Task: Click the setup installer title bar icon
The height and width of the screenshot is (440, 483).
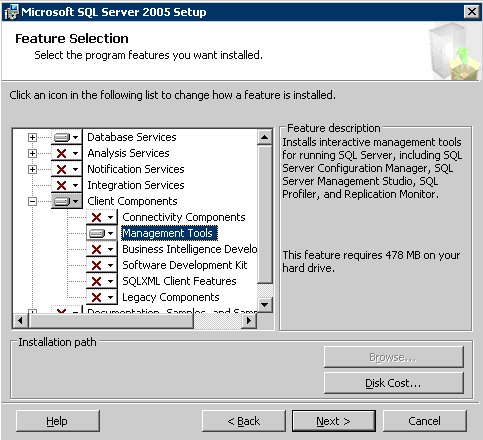Action: pyautogui.click(x=11, y=13)
